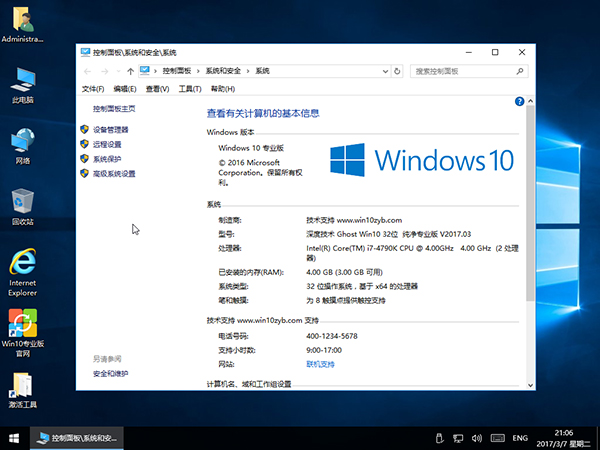Click the shield icon beside 远程设置
This screenshot has height=450, width=600.
coord(85,144)
